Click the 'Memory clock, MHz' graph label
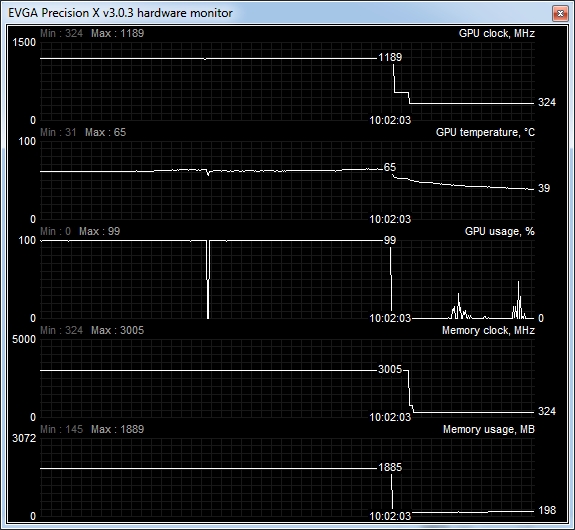The height and width of the screenshot is (530, 575). (488, 330)
